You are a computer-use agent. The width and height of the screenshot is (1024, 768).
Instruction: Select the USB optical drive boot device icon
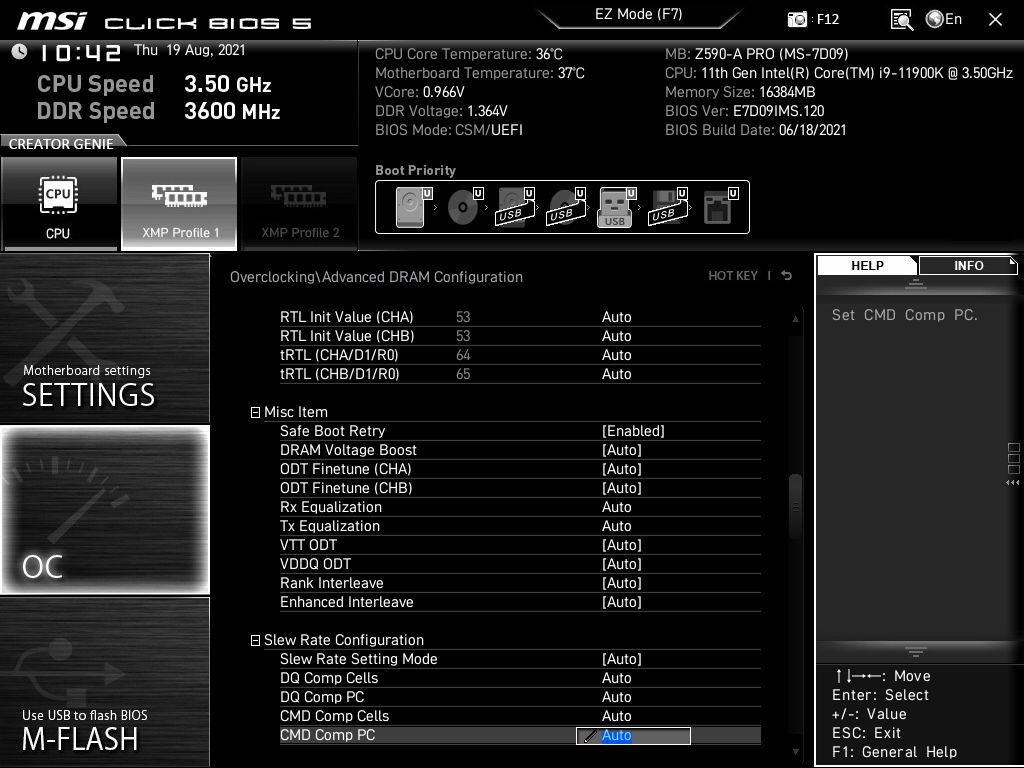tap(566, 207)
